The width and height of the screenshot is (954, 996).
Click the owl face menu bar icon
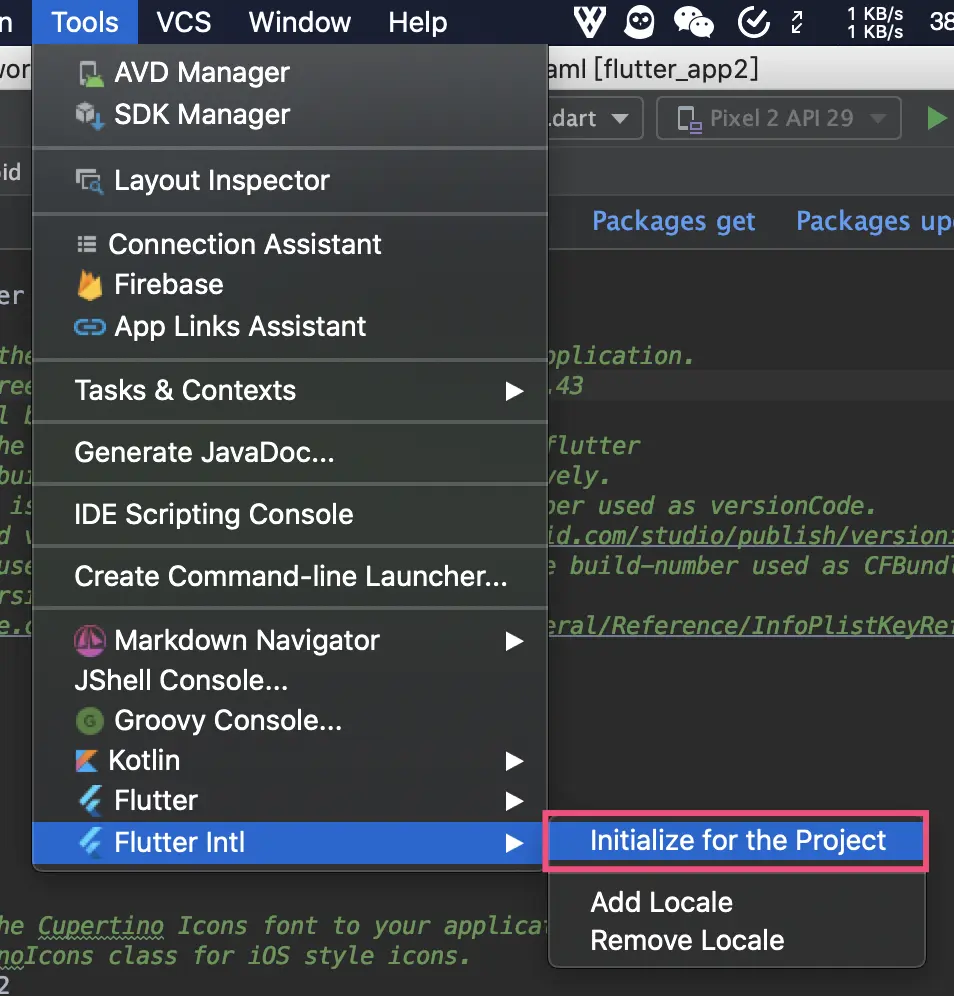click(x=640, y=22)
